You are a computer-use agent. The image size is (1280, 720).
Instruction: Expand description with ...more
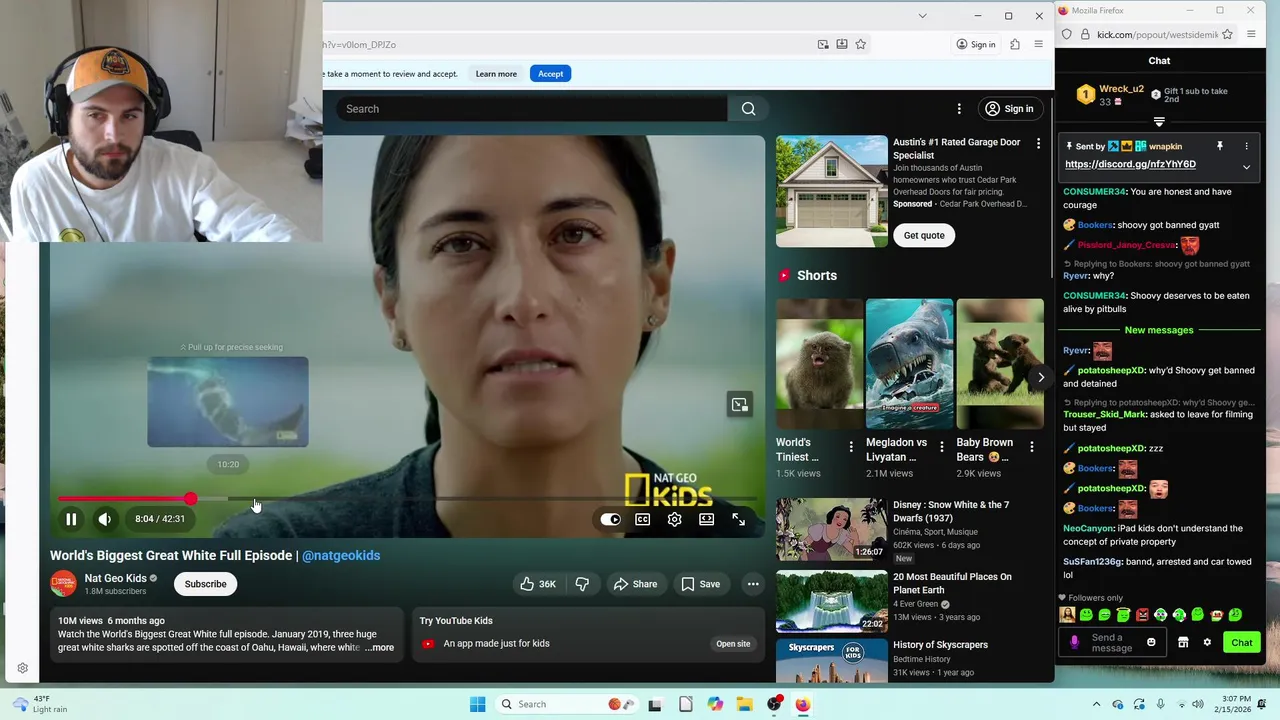pos(379,648)
